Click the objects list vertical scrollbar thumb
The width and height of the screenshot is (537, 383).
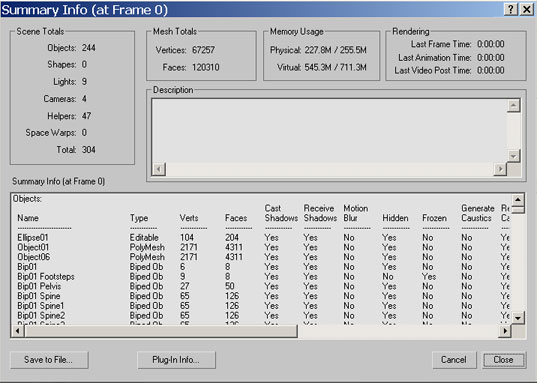(x=518, y=210)
